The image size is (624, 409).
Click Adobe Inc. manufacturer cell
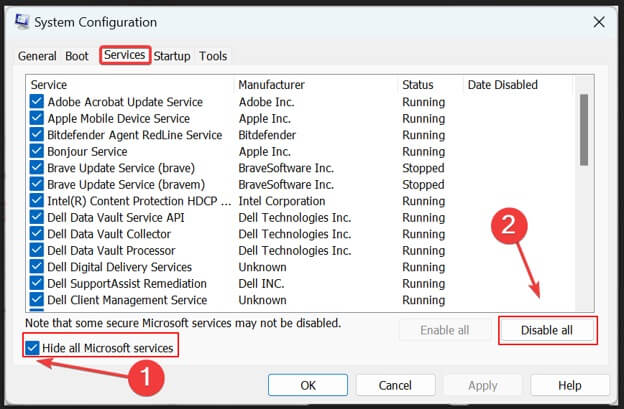[267, 102]
